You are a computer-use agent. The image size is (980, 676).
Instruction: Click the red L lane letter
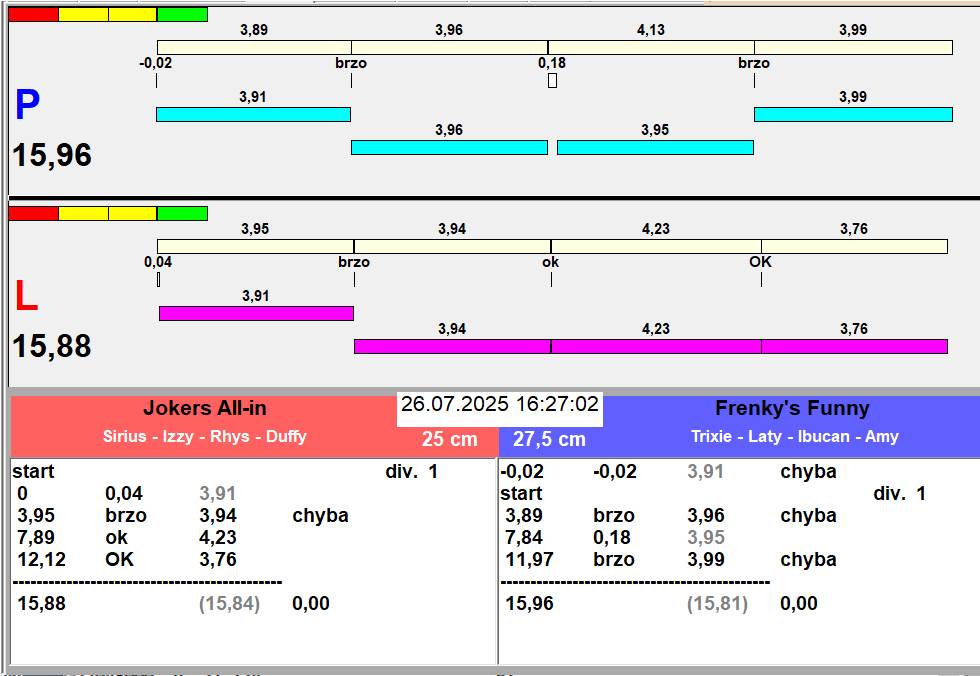pyautogui.click(x=26, y=296)
